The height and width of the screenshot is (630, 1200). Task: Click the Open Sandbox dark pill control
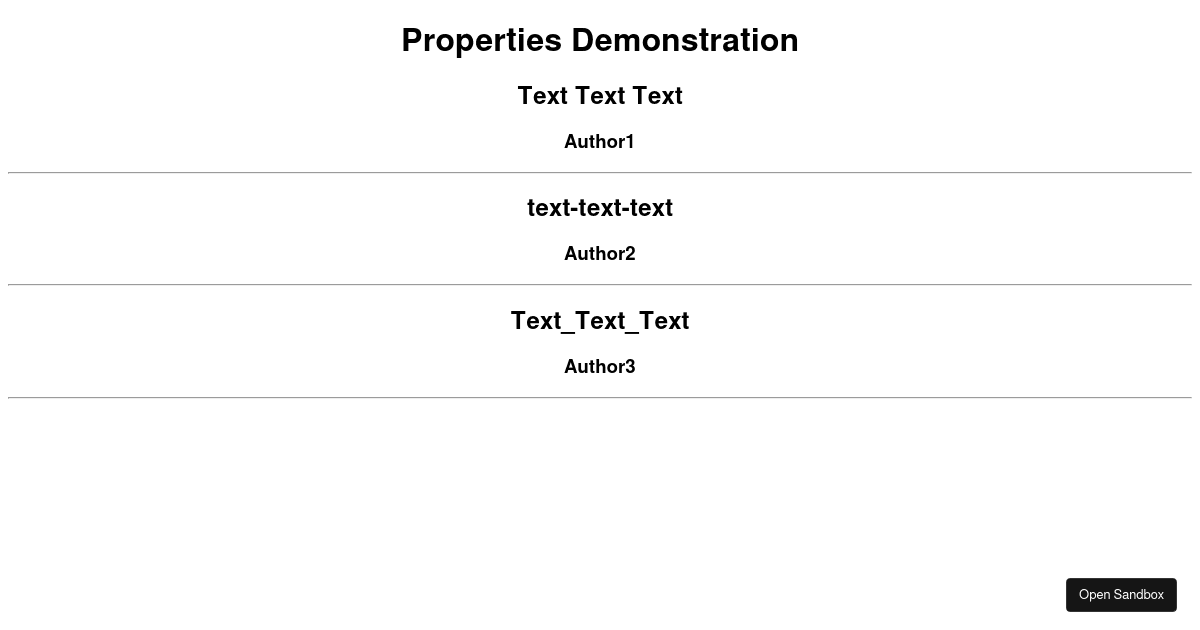pos(1121,594)
